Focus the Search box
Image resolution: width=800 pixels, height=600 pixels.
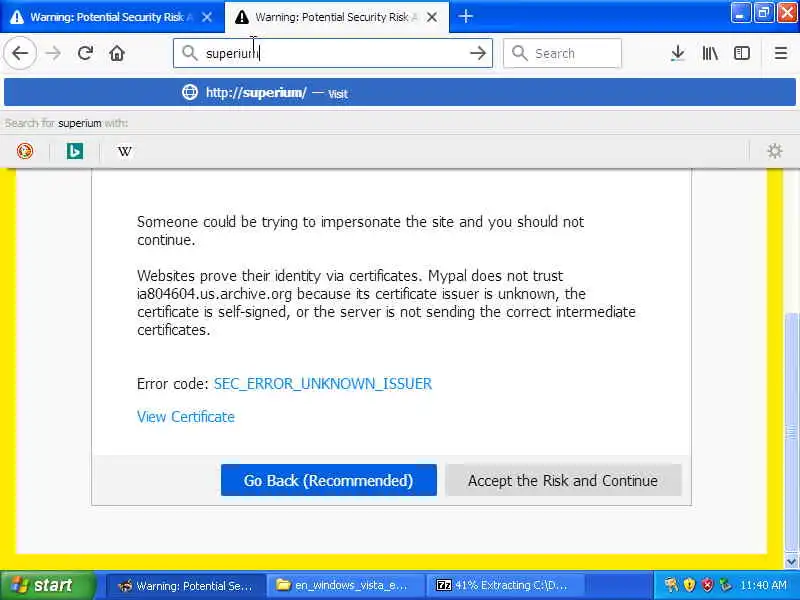coord(562,53)
